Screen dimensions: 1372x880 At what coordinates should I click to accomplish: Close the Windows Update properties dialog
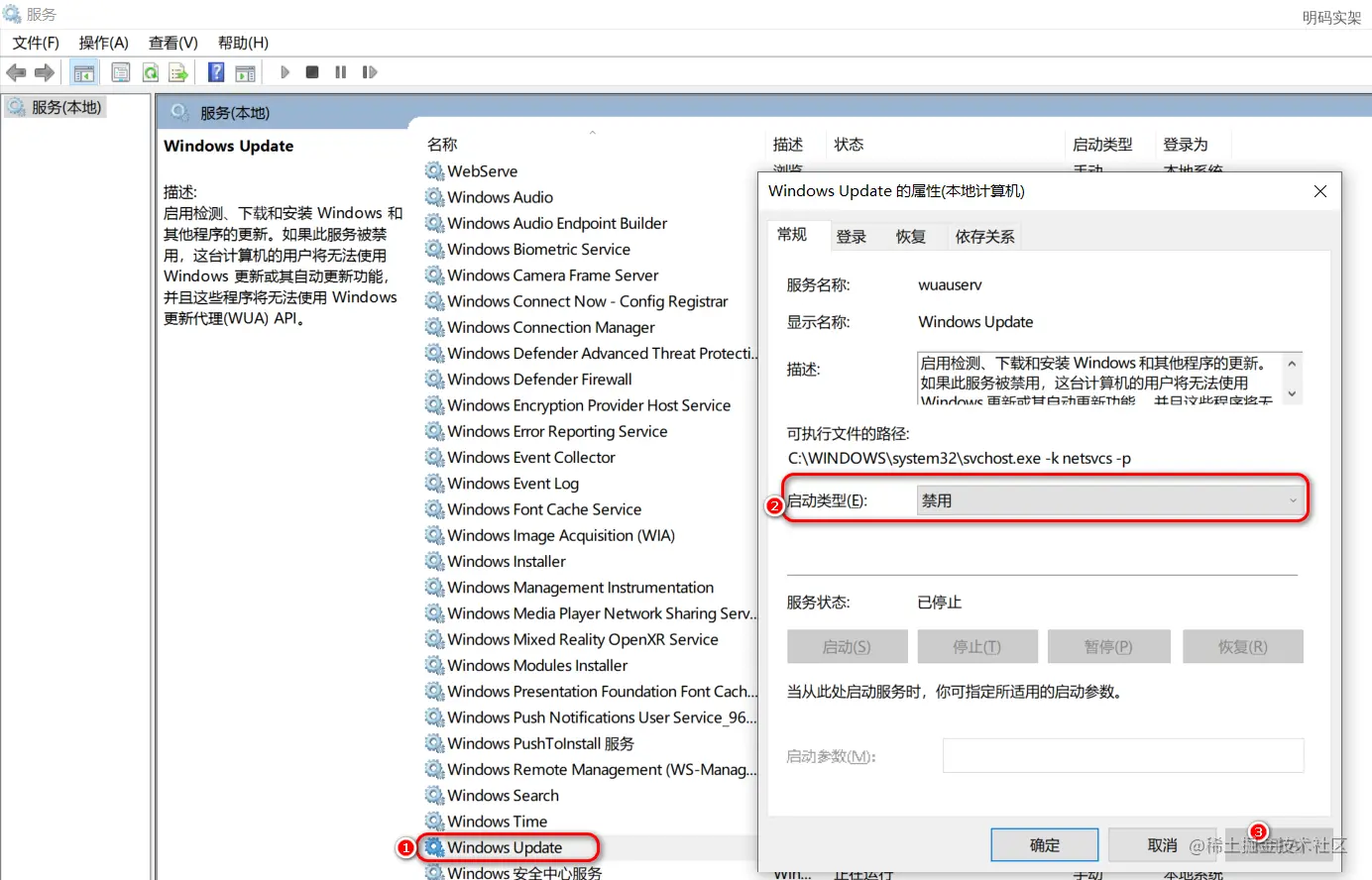point(1319,191)
